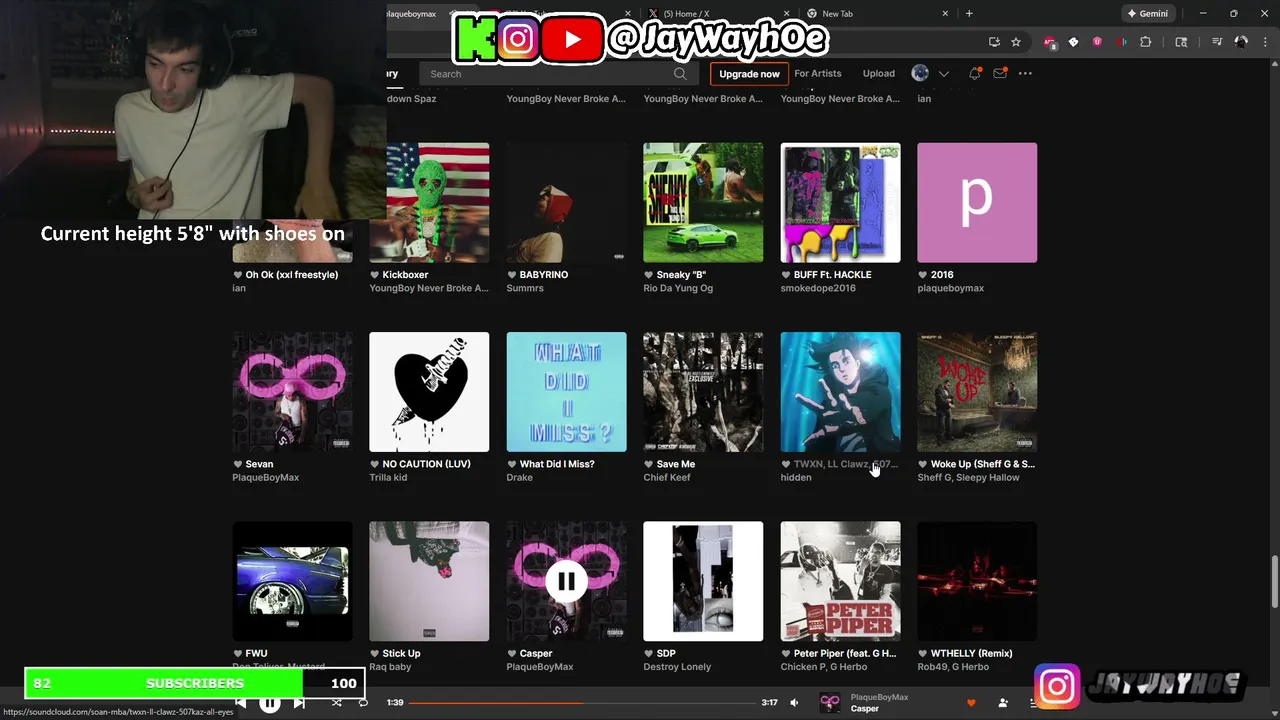
Task: Click the Upgrade now button
Action: pos(749,73)
